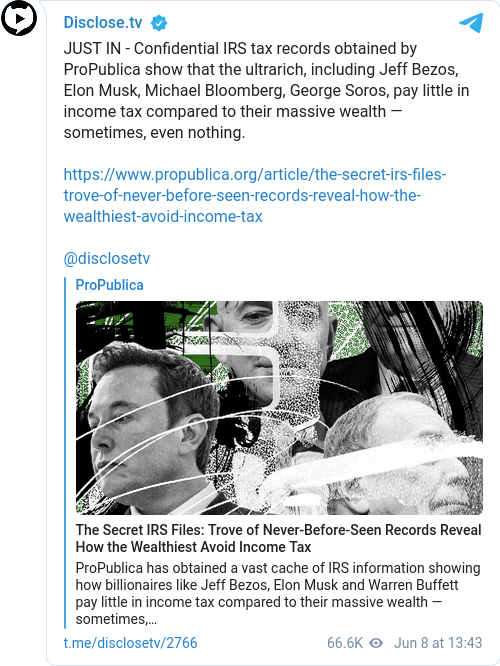The image size is (500, 666).
Task: Click the 'JUST IN' post message text
Action: point(266,90)
